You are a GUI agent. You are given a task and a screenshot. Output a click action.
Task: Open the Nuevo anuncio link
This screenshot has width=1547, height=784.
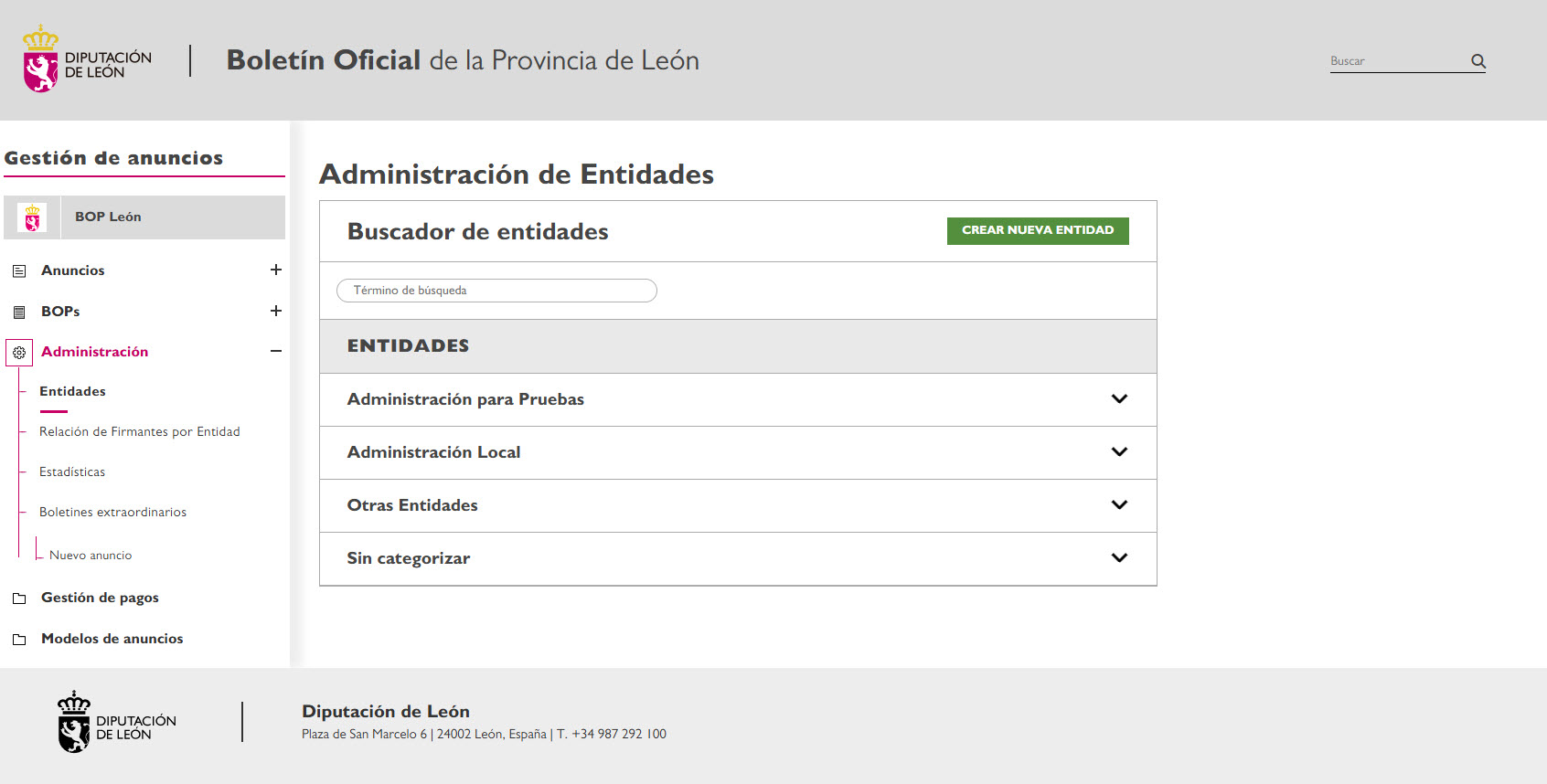pyautogui.click(x=91, y=556)
